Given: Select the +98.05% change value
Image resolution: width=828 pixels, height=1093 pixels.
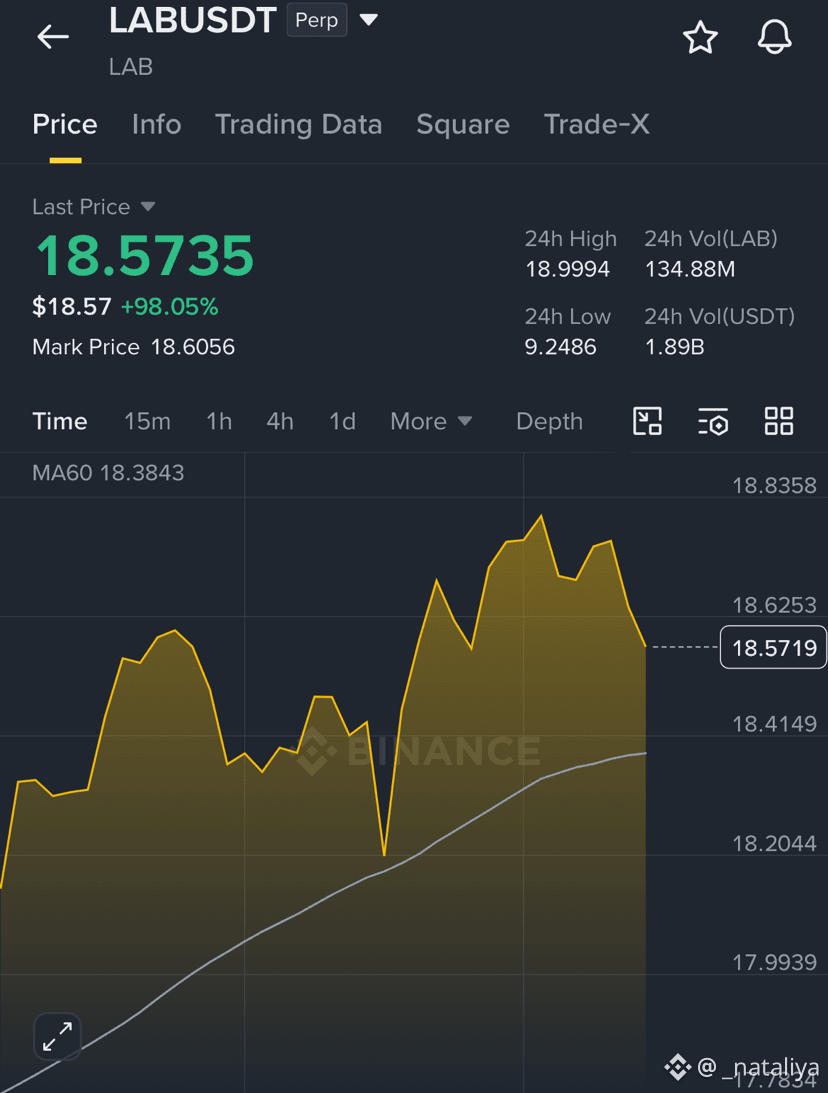Looking at the screenshot, I should [169, 306].
